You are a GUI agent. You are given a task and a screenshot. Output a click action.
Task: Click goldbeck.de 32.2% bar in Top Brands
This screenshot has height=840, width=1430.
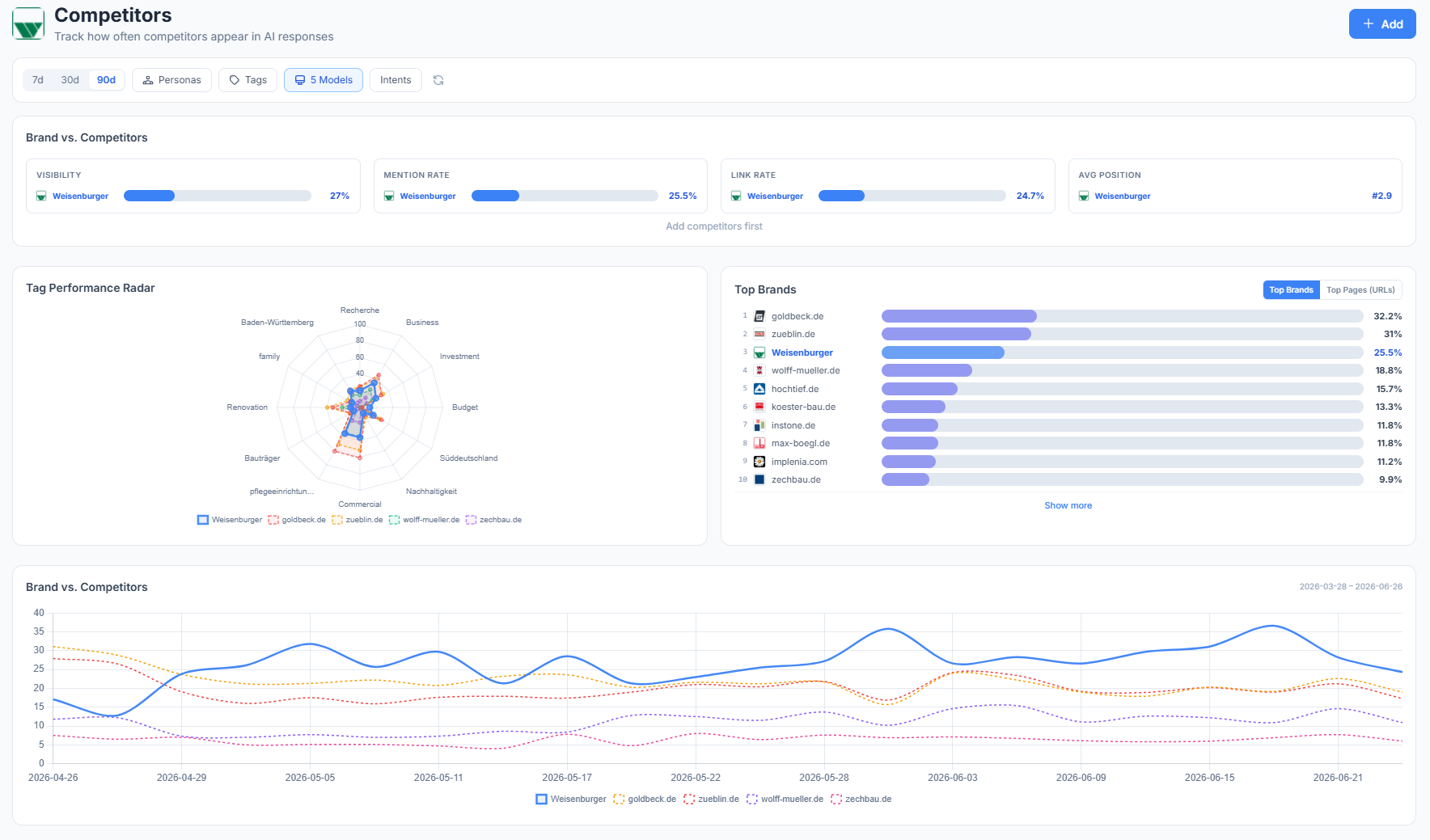pos(1123,316)
